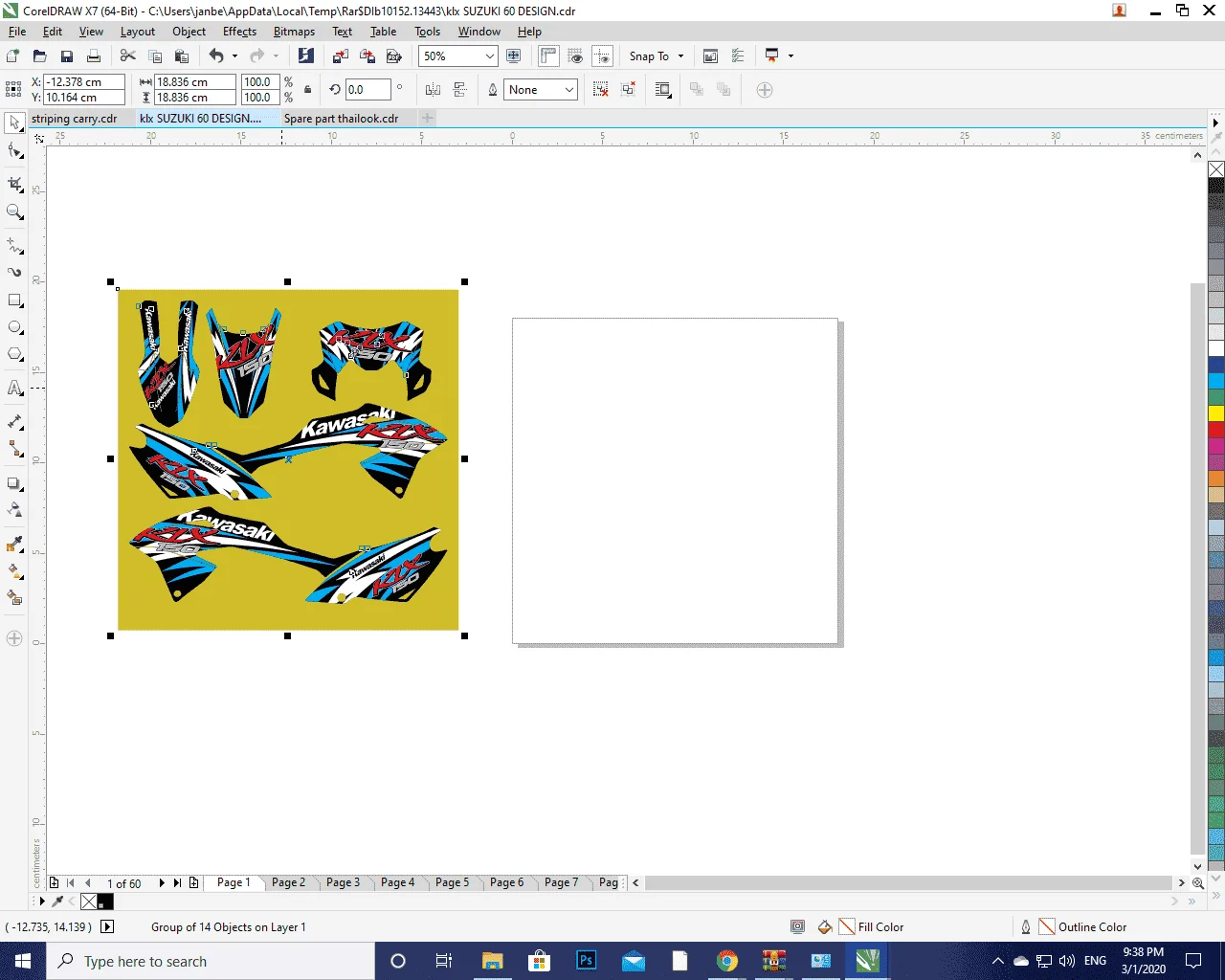Image resolution: width=1225 pixels, height=980 pixels.
Task: Click the Print icon
Action: click(94, 56)
